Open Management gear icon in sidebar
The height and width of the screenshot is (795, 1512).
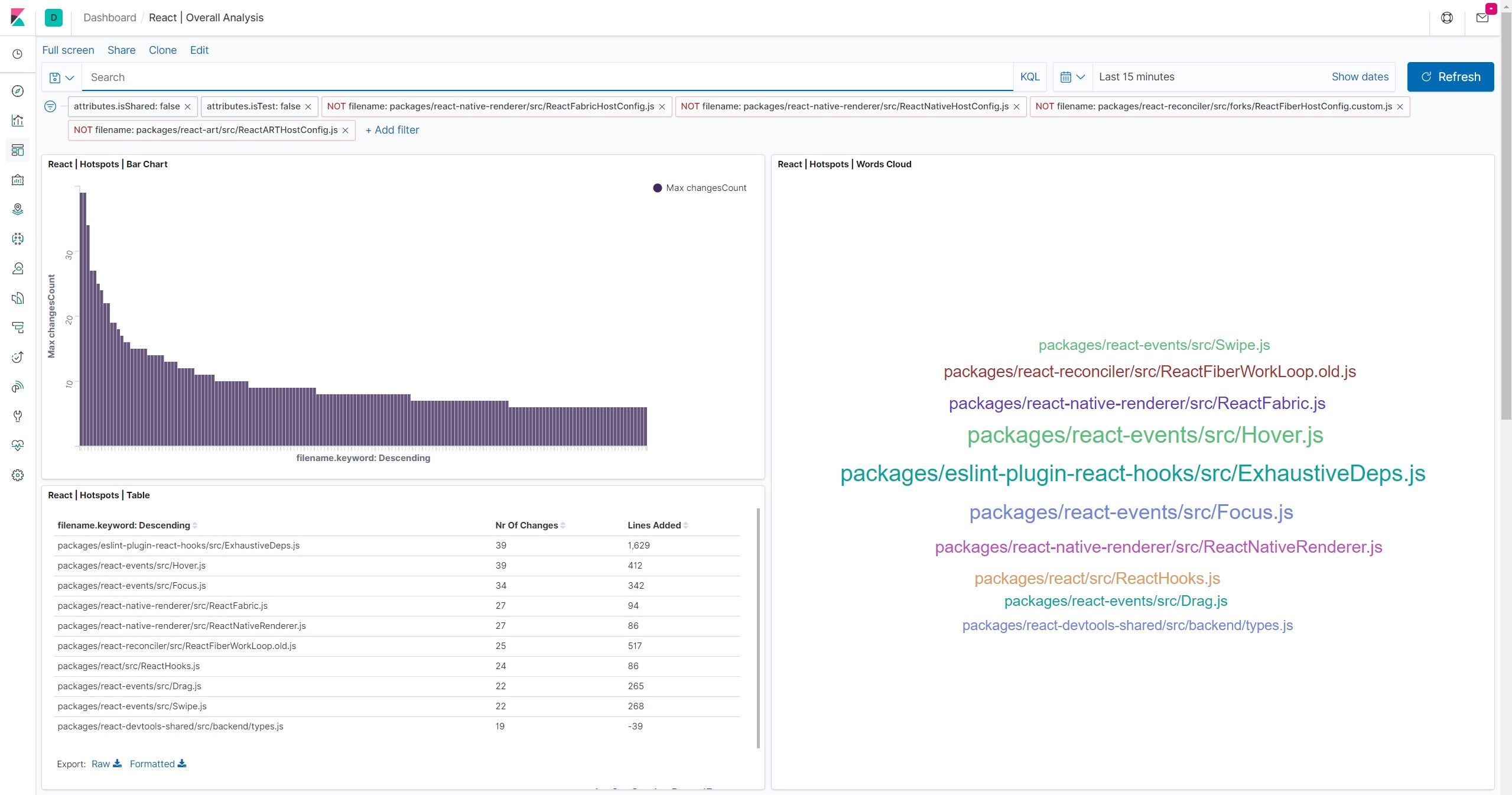(x=18, y=475)
